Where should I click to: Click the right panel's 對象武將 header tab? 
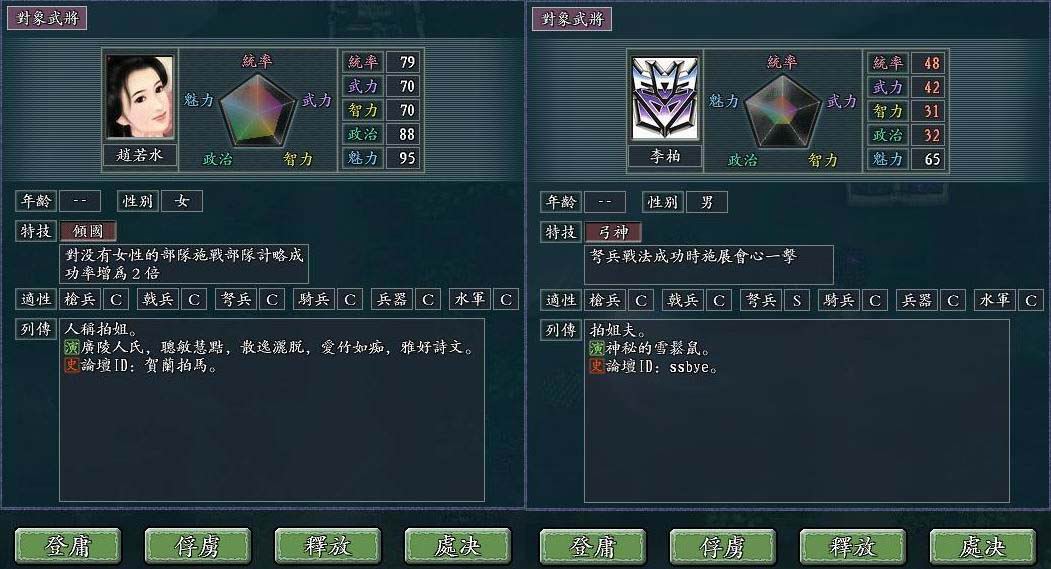[572, 19]
